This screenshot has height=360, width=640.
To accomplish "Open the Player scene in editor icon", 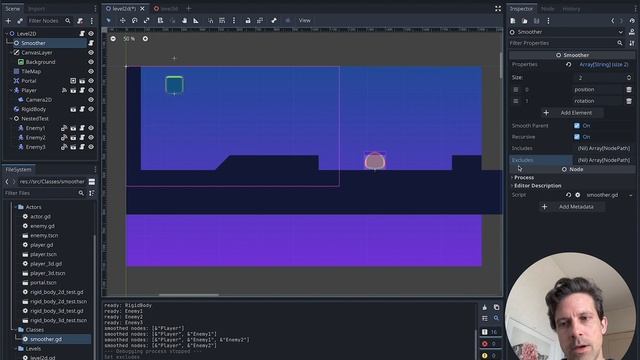I will pyautogui.click(x=73, y=90).
